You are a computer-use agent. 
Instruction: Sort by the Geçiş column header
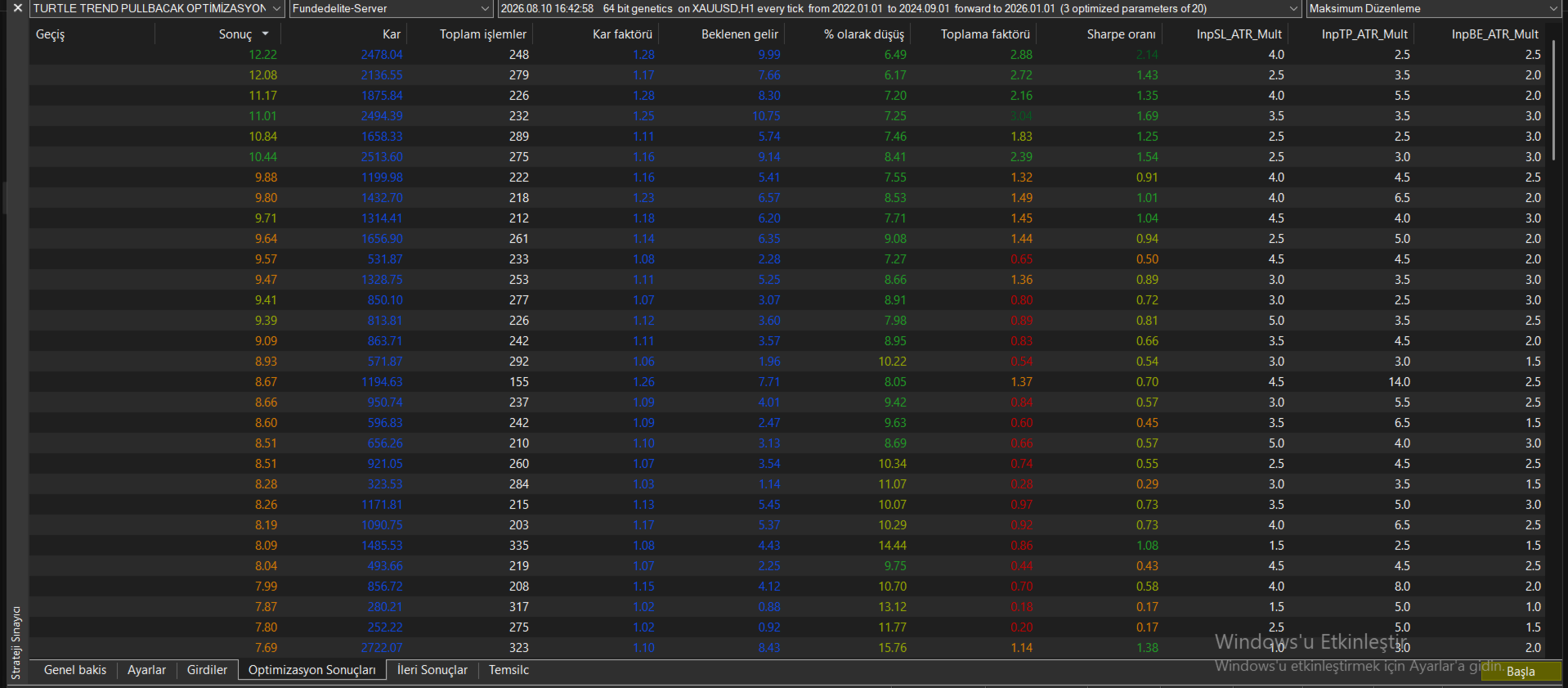51,34
